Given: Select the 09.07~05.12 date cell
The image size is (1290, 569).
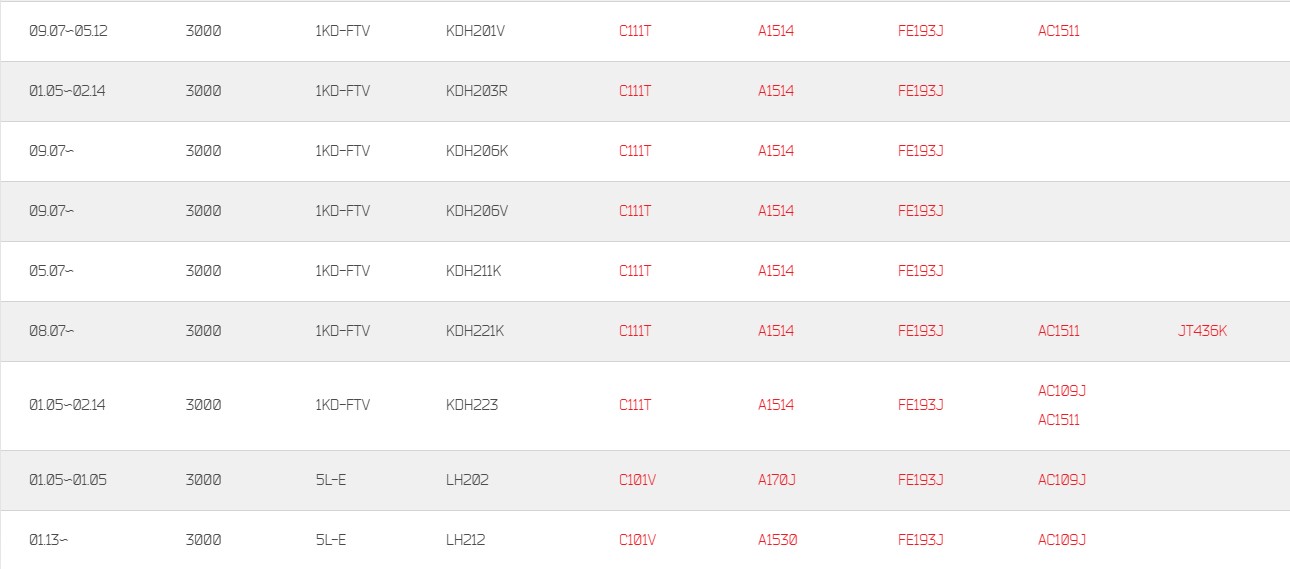Looking at the screenshot, I should [x=68, y=31].
